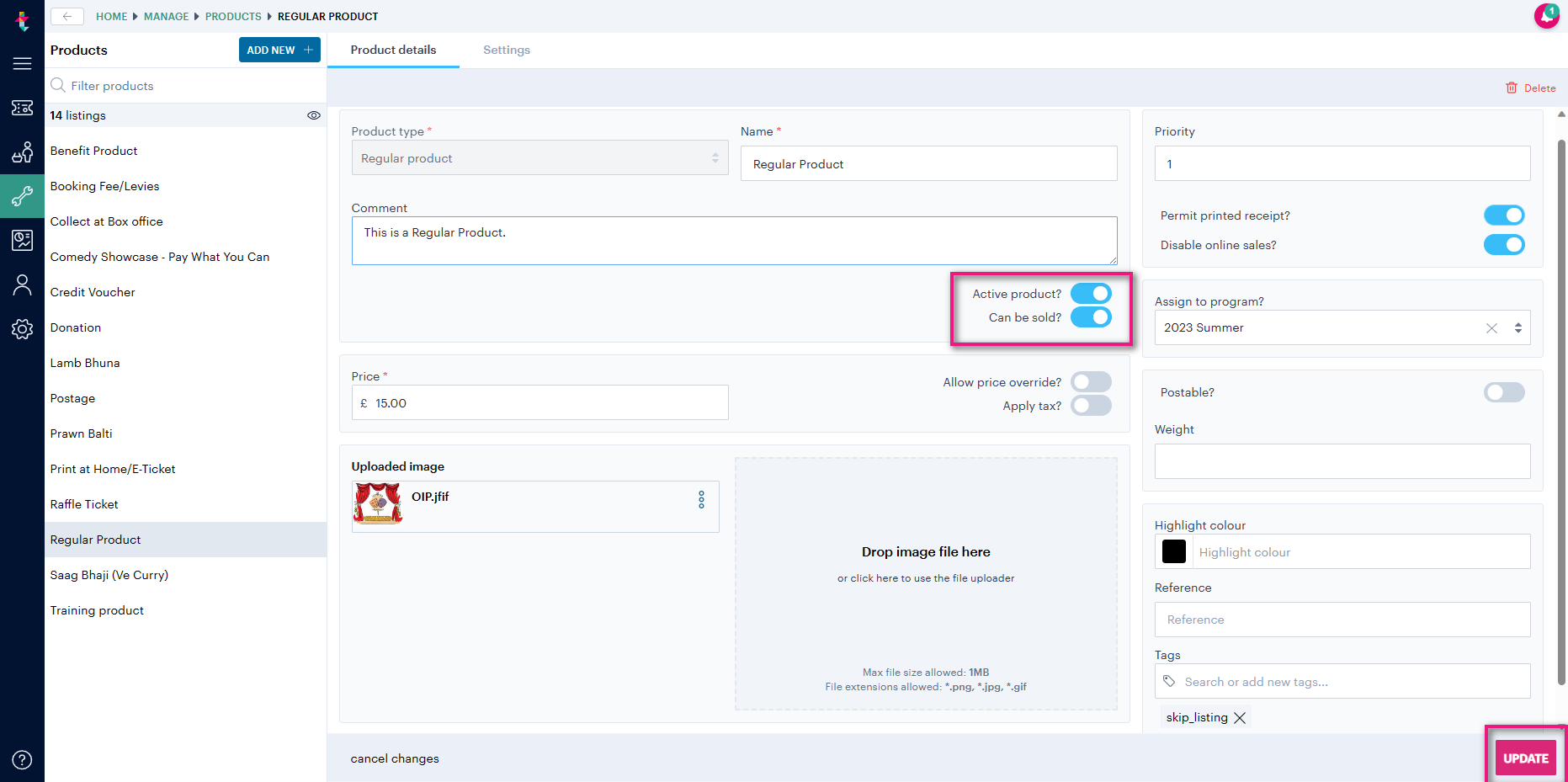Screen dimensions: 1568x782
Task: Open the reports chart sidebar icon
Action: (x=23, y=241)
